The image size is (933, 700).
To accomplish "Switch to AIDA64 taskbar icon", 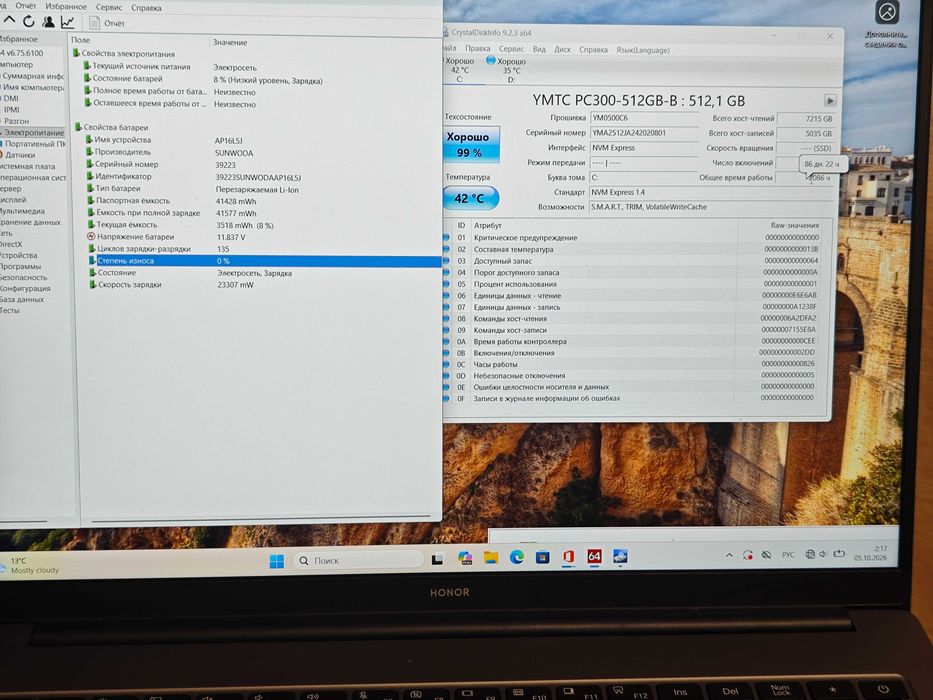I will (x=594, y=556).
